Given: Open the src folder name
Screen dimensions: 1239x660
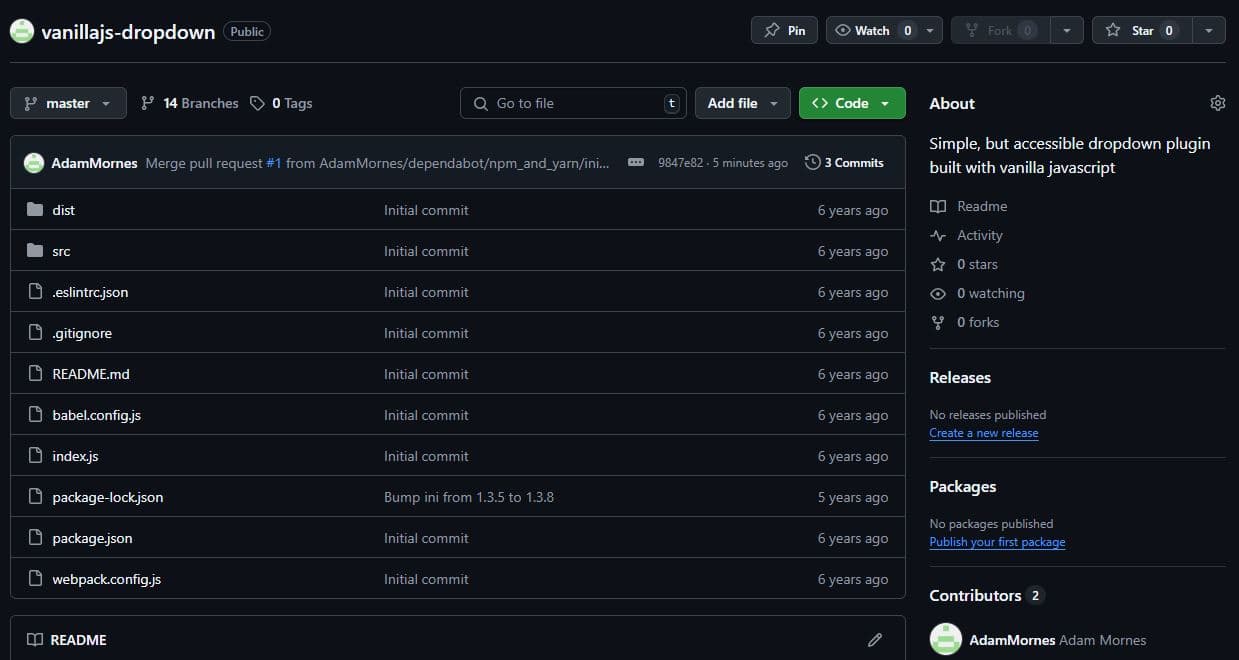Looking at the screenshot, I should (62, 251).
